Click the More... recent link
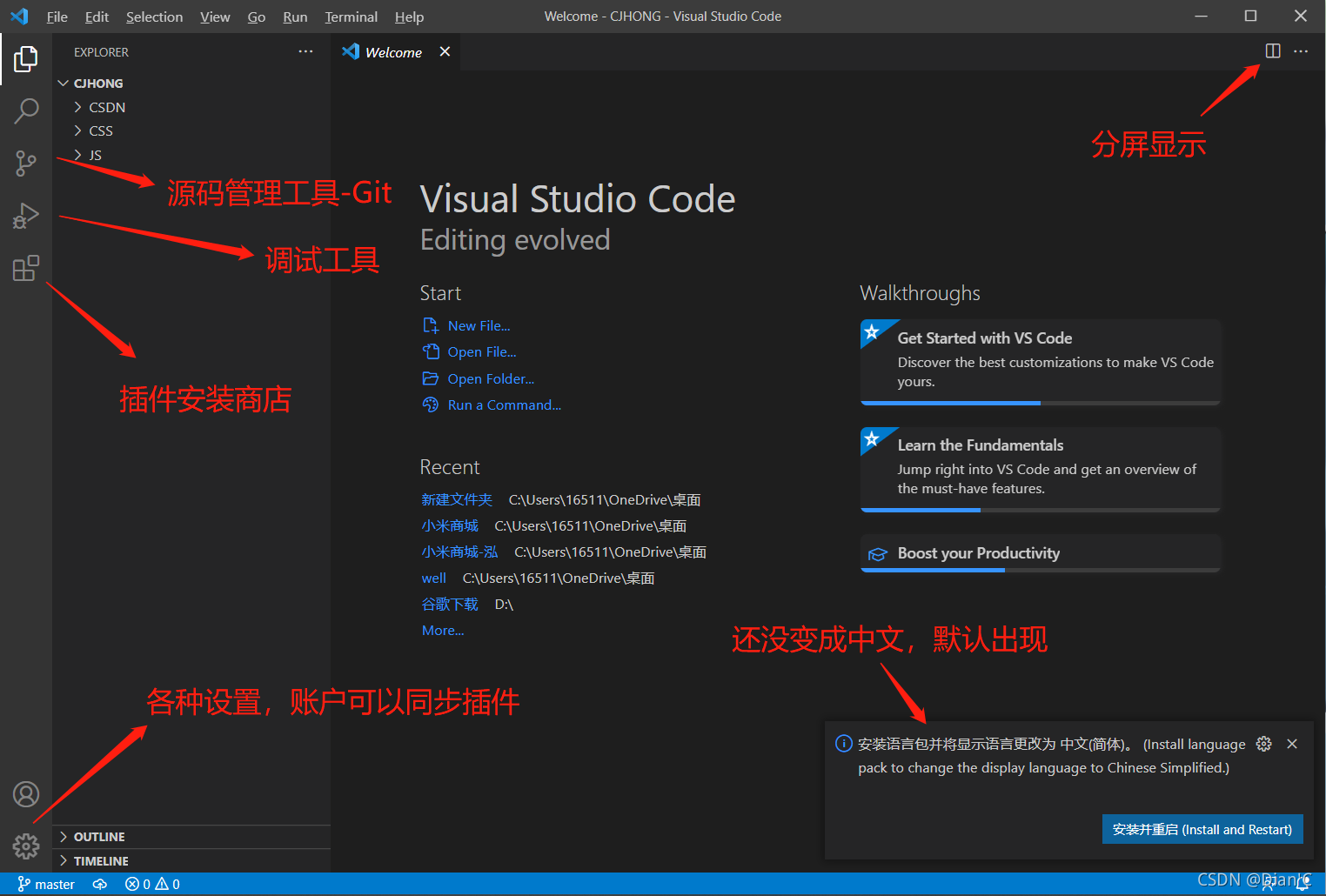 (x=443, y=631)
